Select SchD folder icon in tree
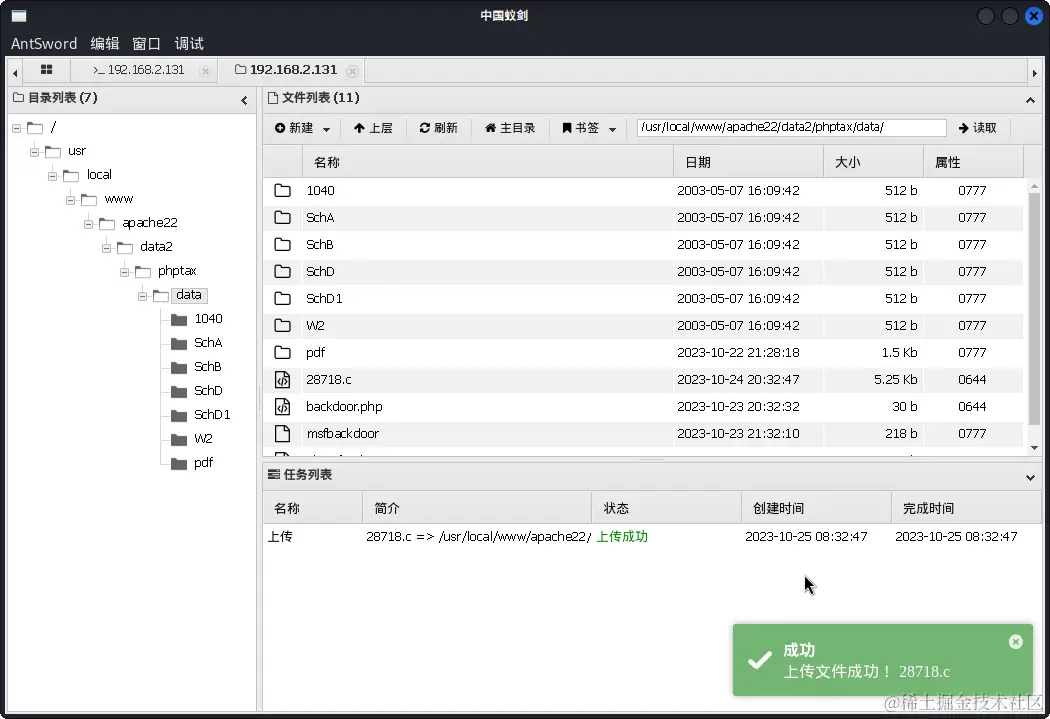 (x=179, y=392)
